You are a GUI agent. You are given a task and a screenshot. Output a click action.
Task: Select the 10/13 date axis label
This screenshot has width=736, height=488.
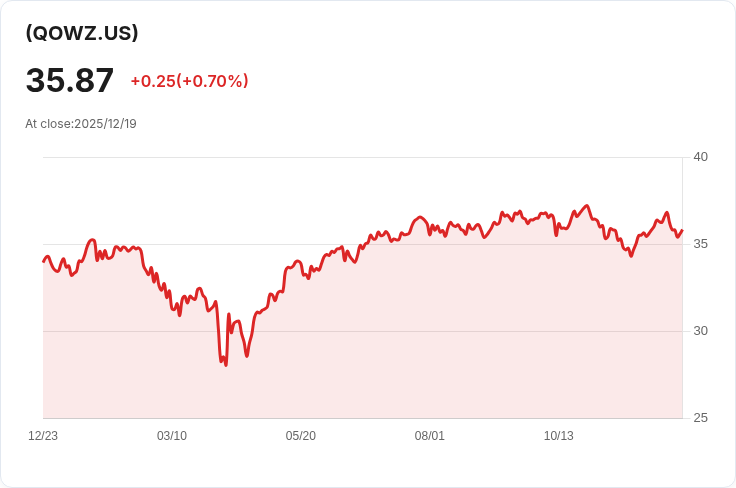[559, 436]
